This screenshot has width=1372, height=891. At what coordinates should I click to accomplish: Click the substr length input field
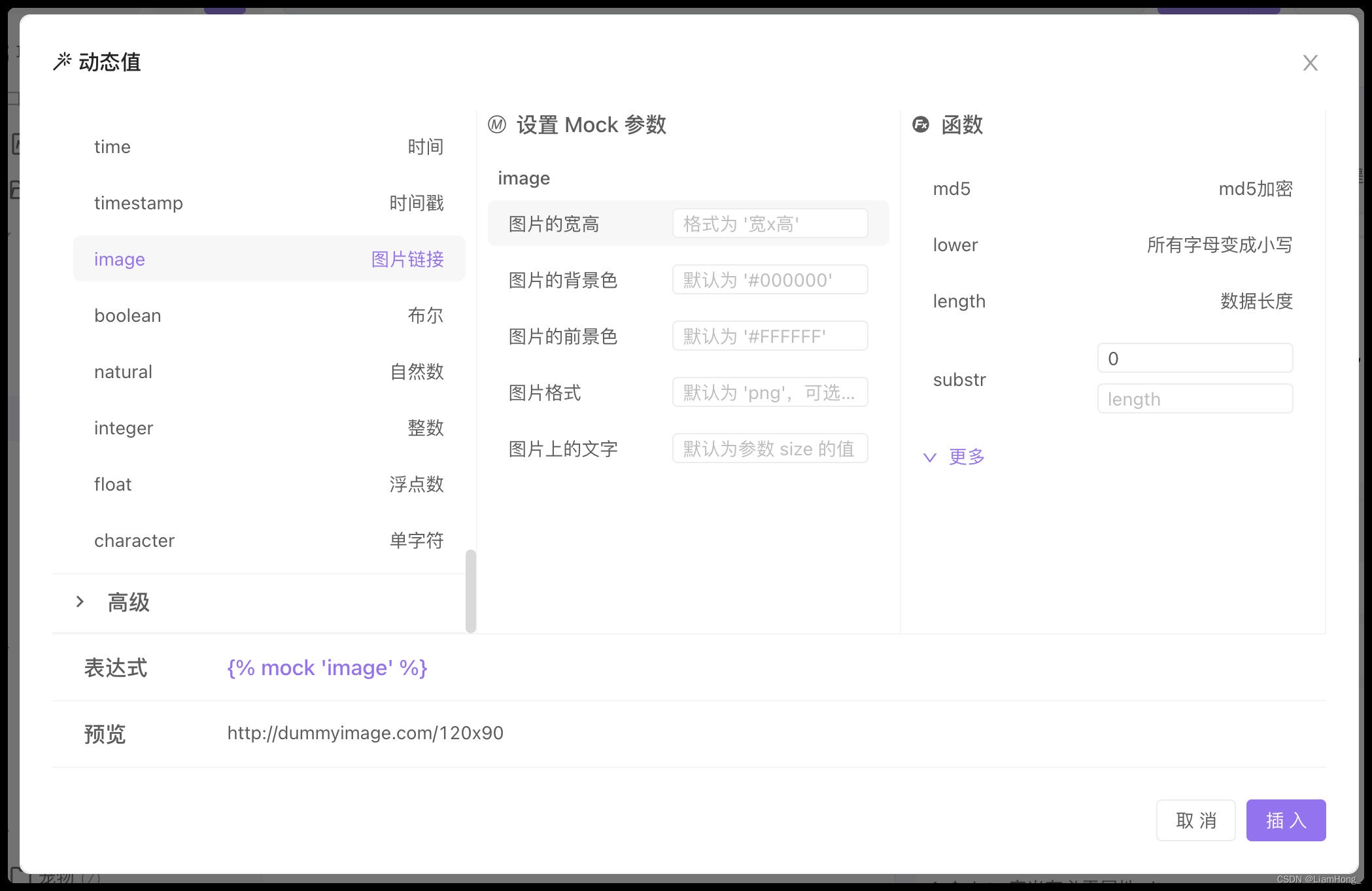[1194, 399]
